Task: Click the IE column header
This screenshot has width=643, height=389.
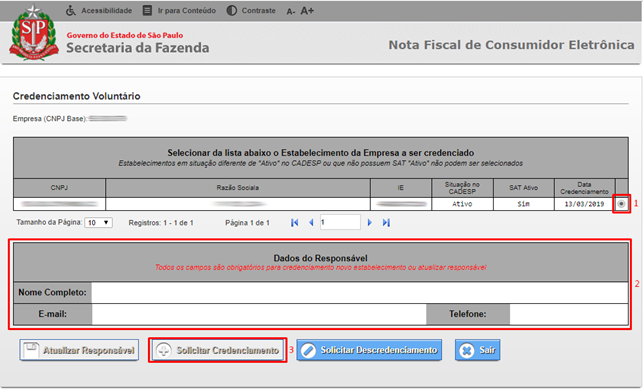Action: pyautogui.click(x=401, y=188)
